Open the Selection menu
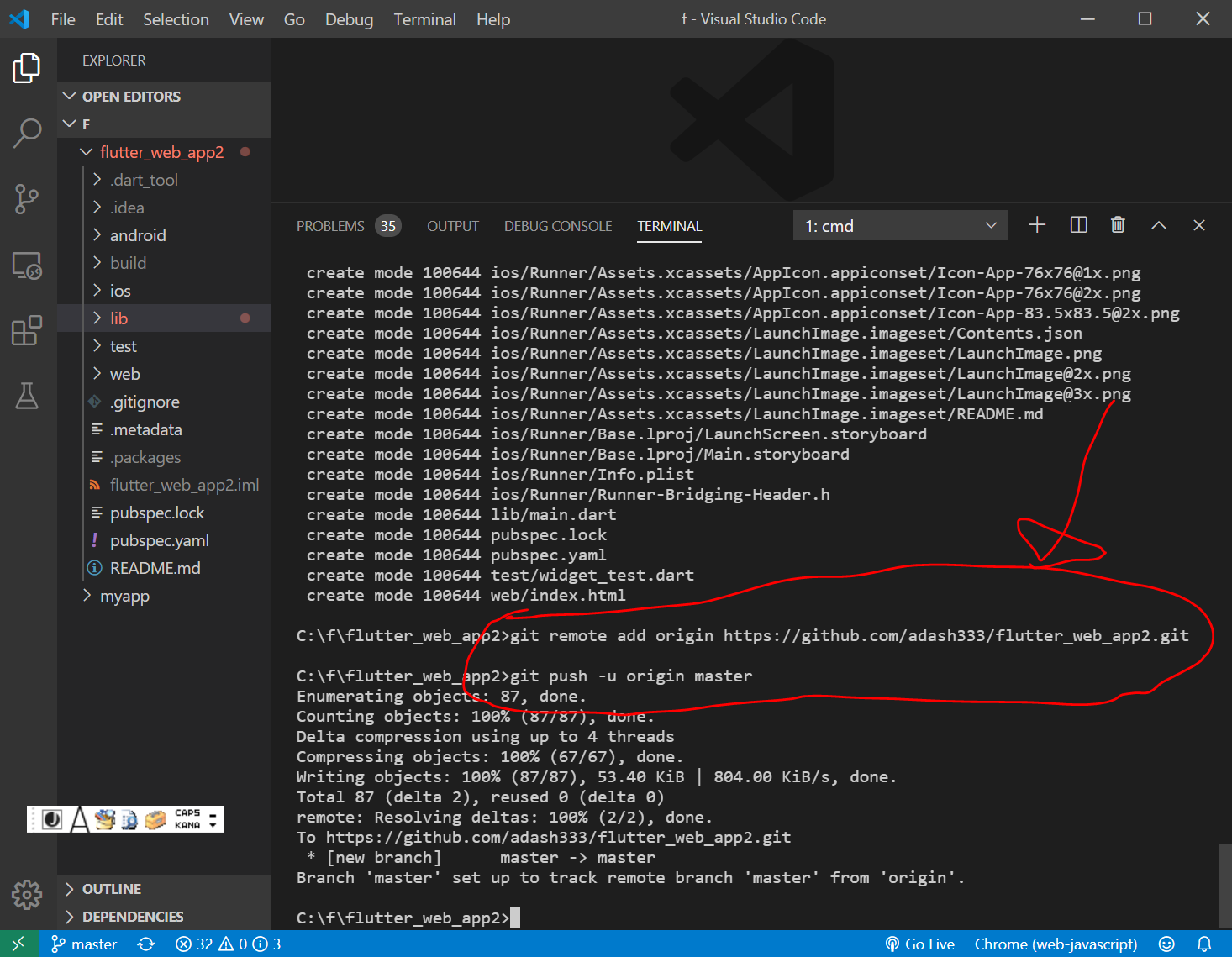The image size is (1232, 957). coord(176,19)
